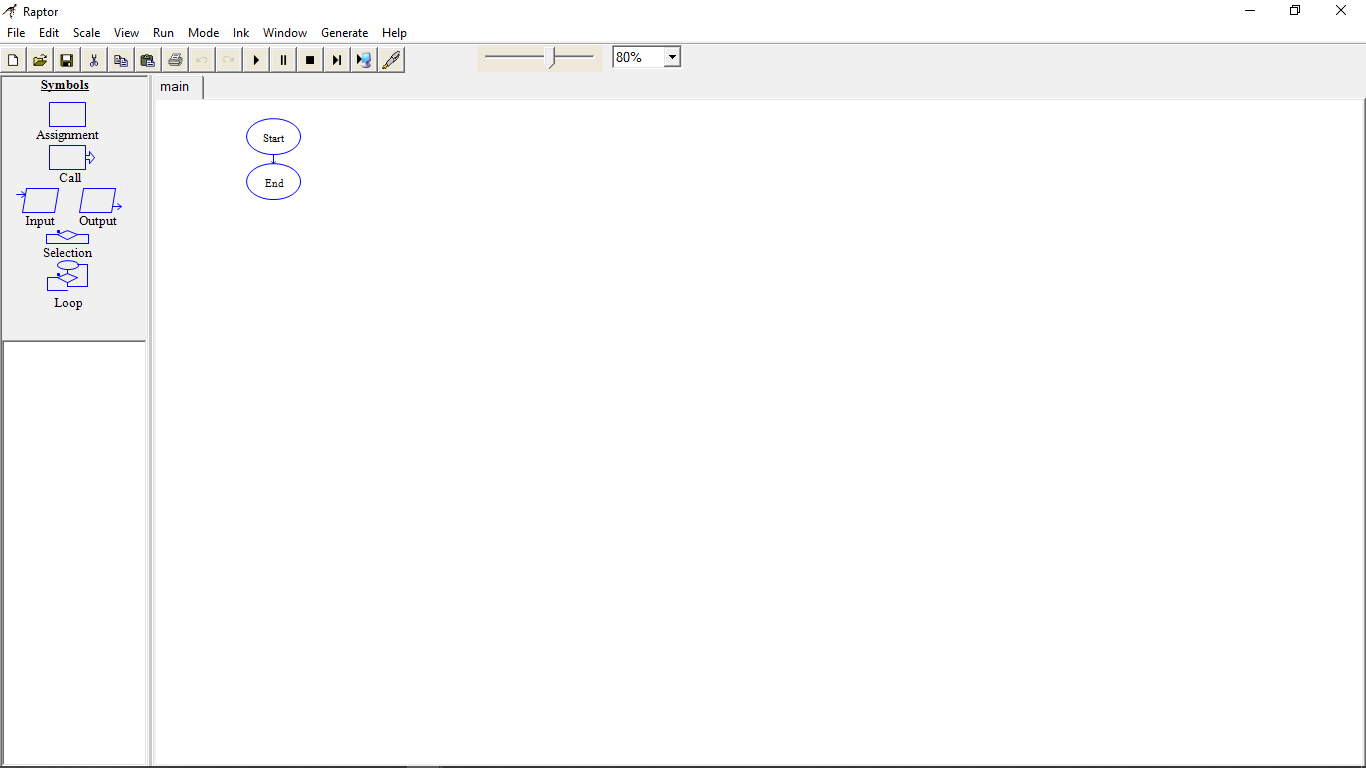The width and height of the screenshot is (1366, 768).
Task: Save the current flowchart
Action: coord(66,59)
